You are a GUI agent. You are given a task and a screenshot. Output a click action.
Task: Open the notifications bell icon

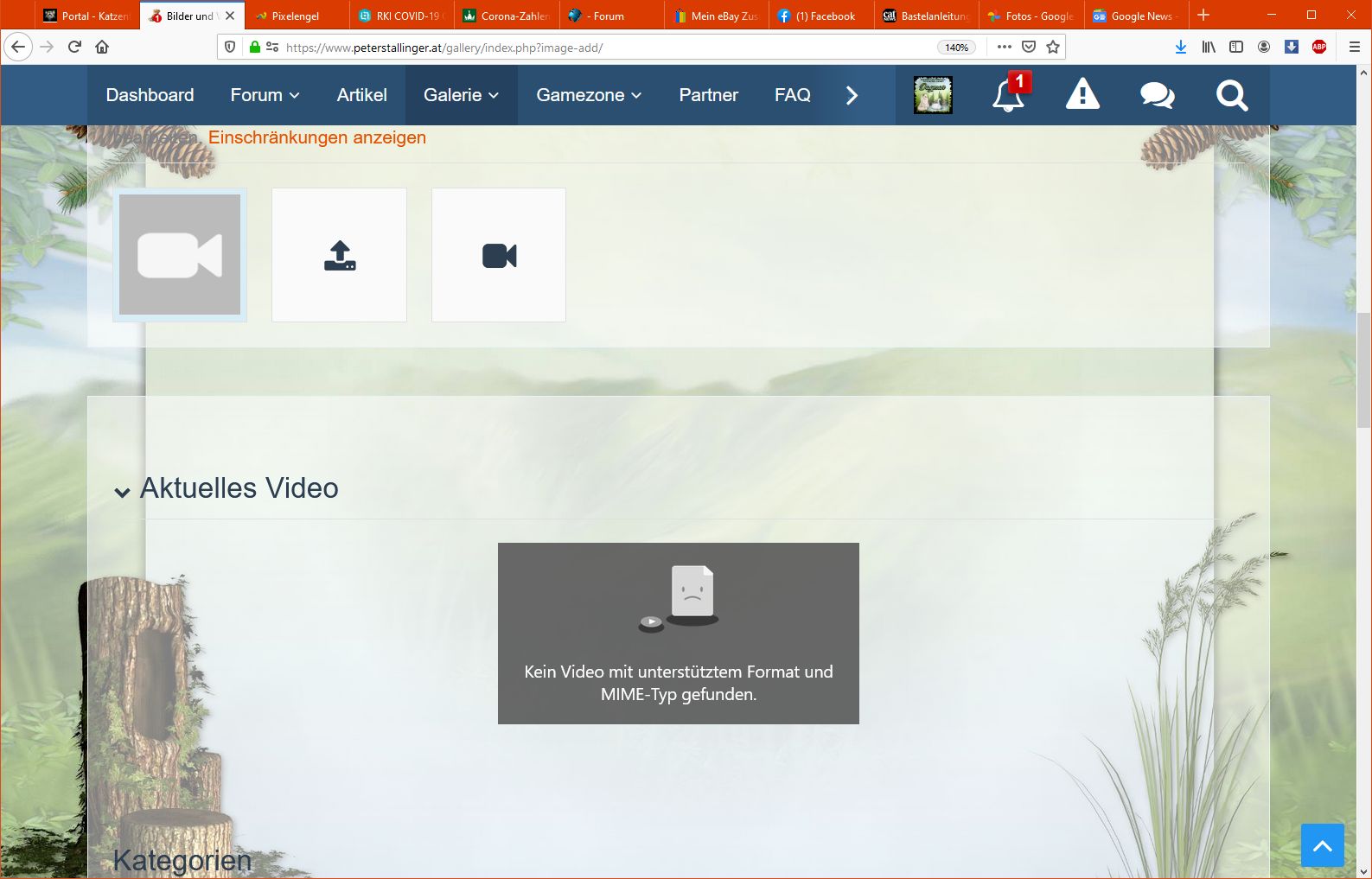pos(1008,95)
